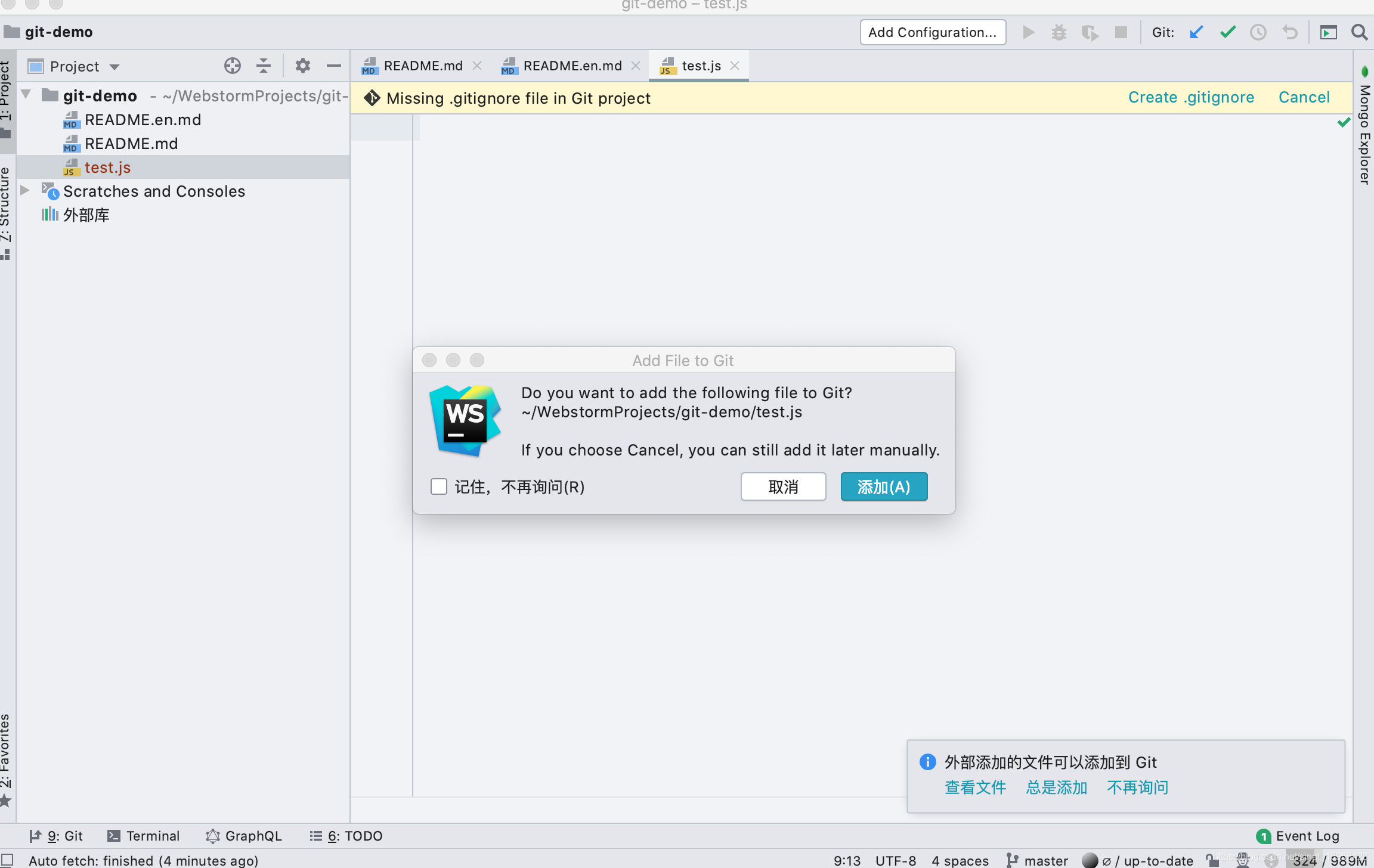Open the Event Log
The image size is (1374, 868).
[1298, 836]
